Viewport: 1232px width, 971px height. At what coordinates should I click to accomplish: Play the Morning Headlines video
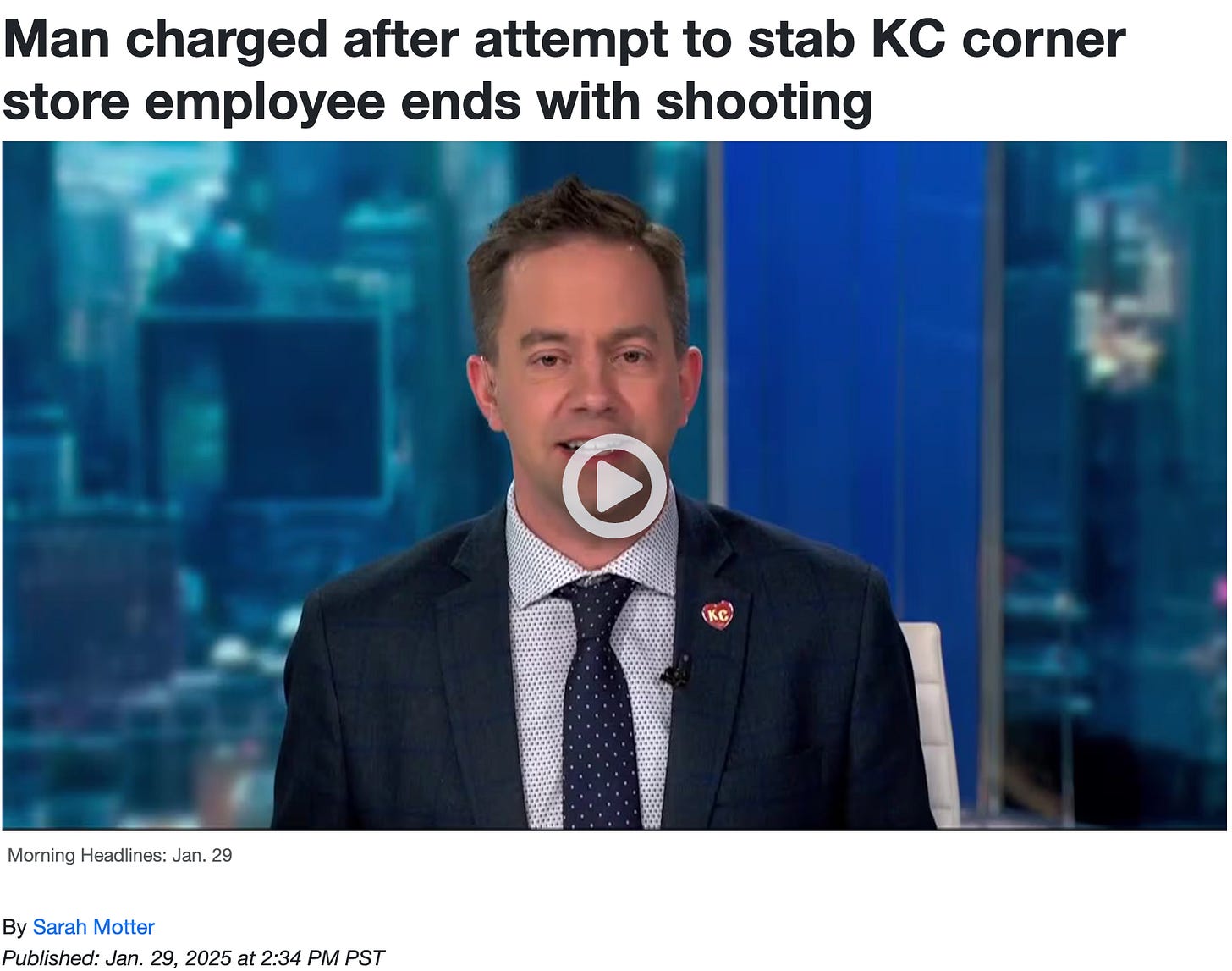(614, 486)
